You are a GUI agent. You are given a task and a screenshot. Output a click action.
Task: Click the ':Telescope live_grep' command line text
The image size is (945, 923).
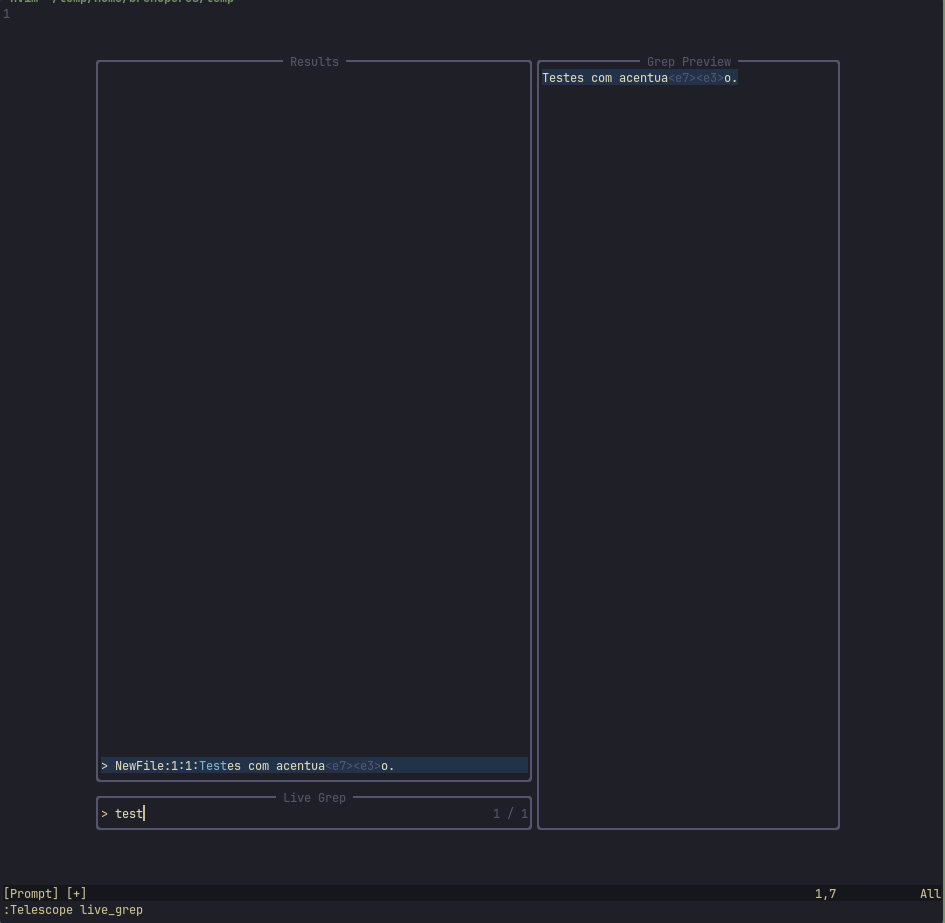click(x=71, y=910)
